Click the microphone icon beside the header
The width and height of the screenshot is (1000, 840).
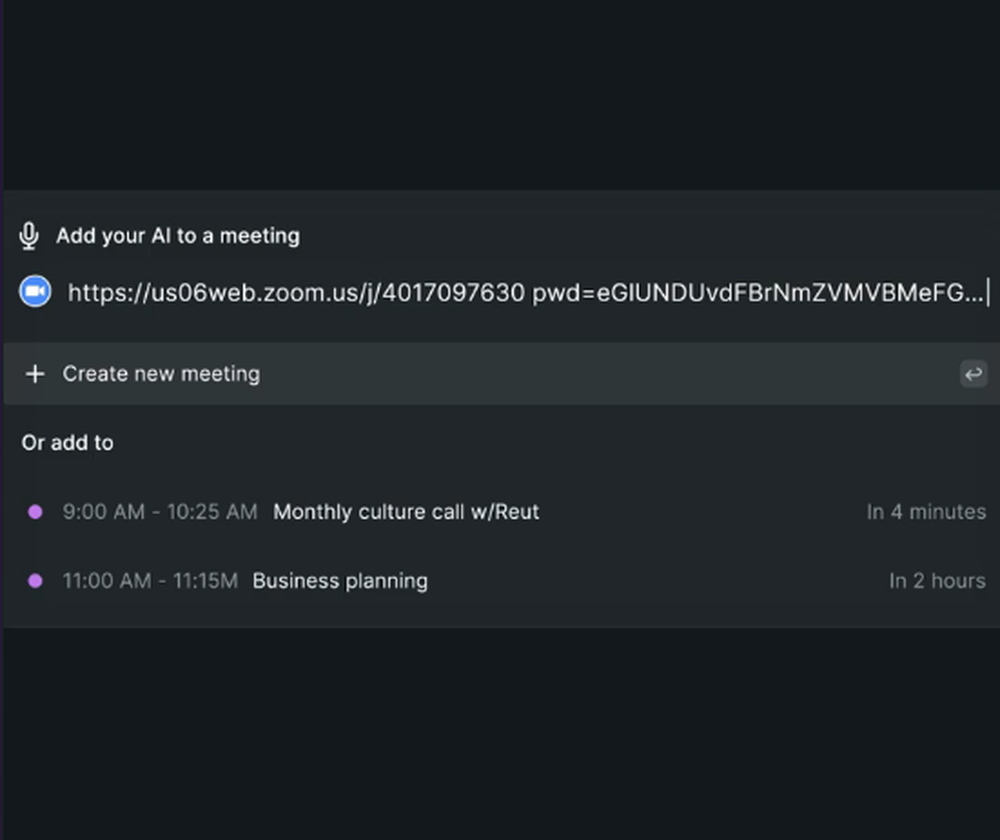(29, 236)
